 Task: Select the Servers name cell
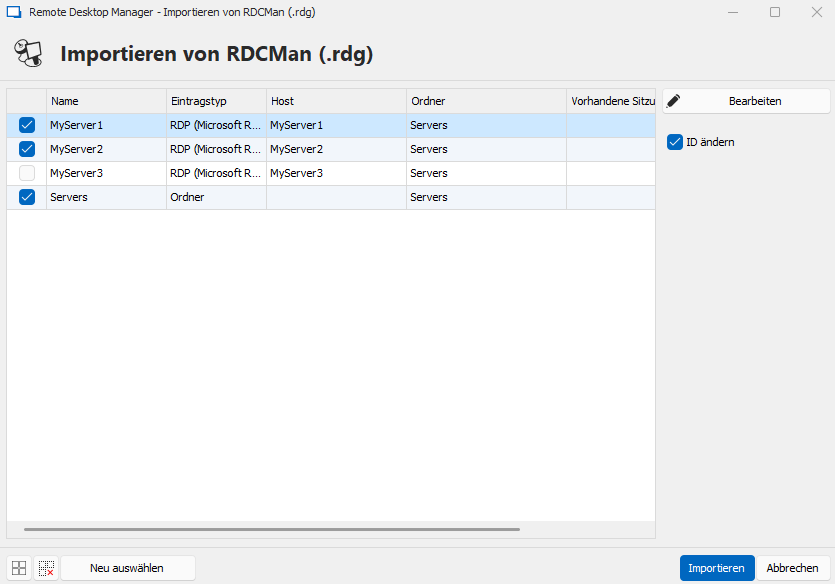click(x=107, y=197)
